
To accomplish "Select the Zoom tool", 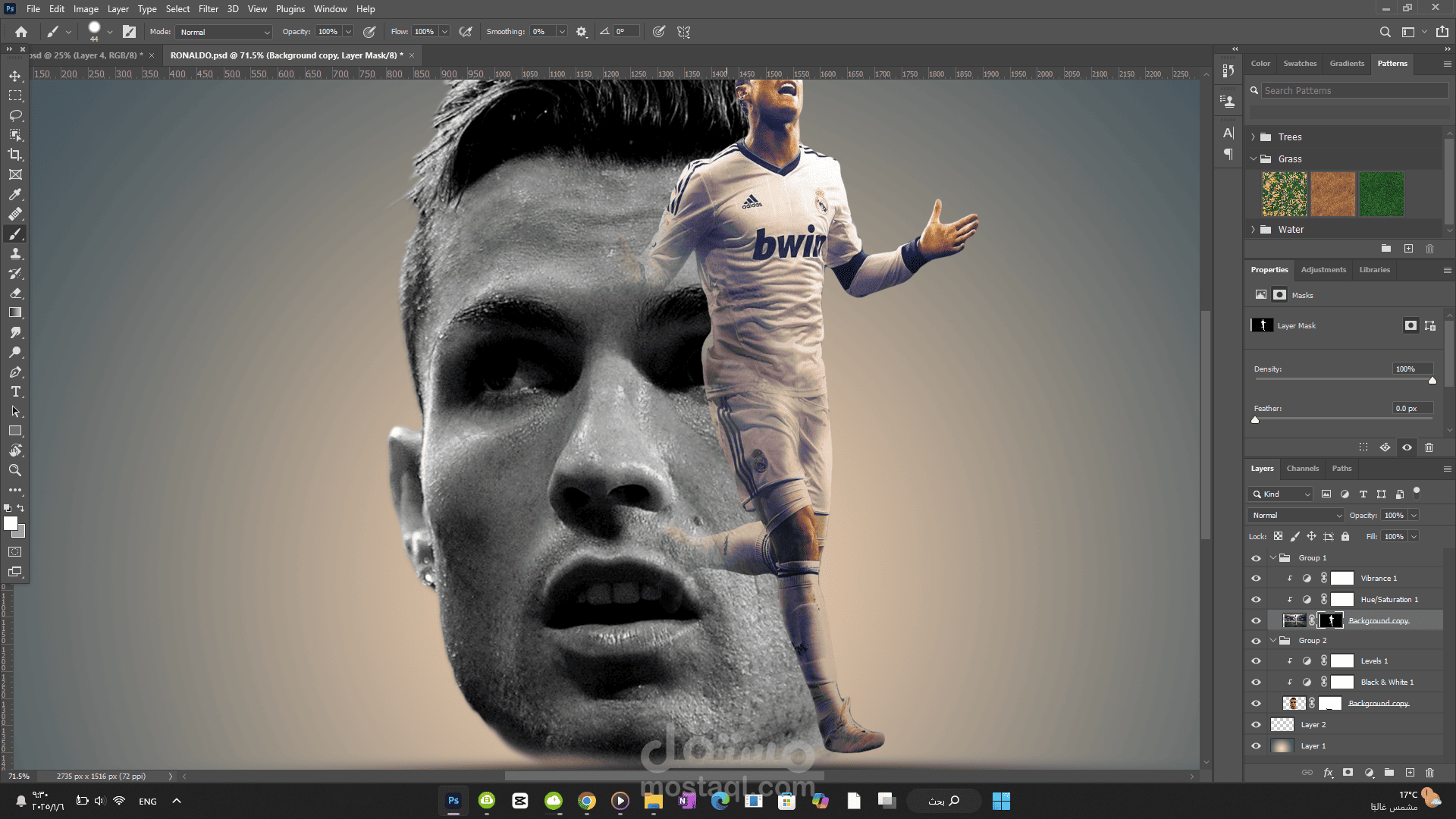I will coord(15,470).
